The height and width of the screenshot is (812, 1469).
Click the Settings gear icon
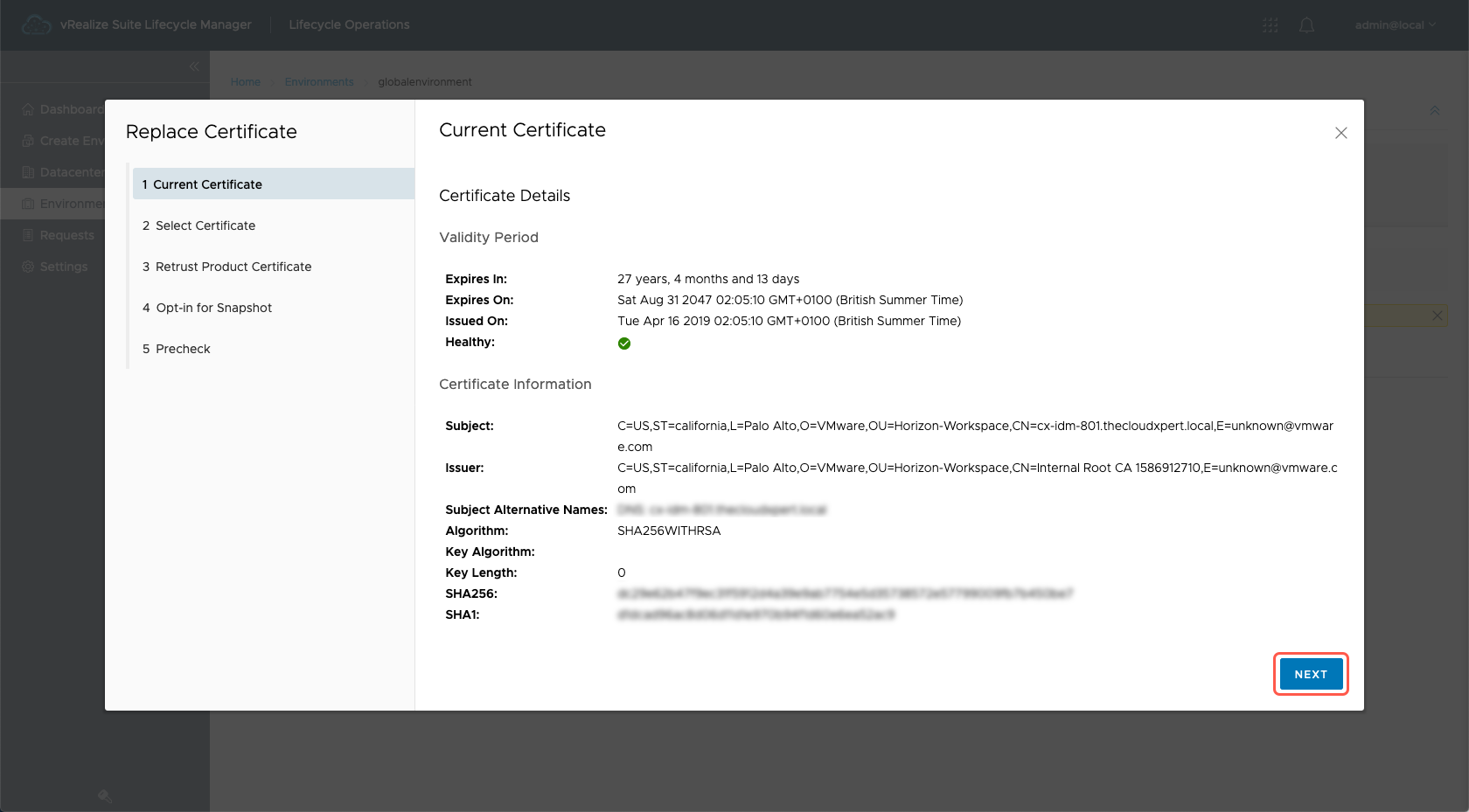(28, 267)
